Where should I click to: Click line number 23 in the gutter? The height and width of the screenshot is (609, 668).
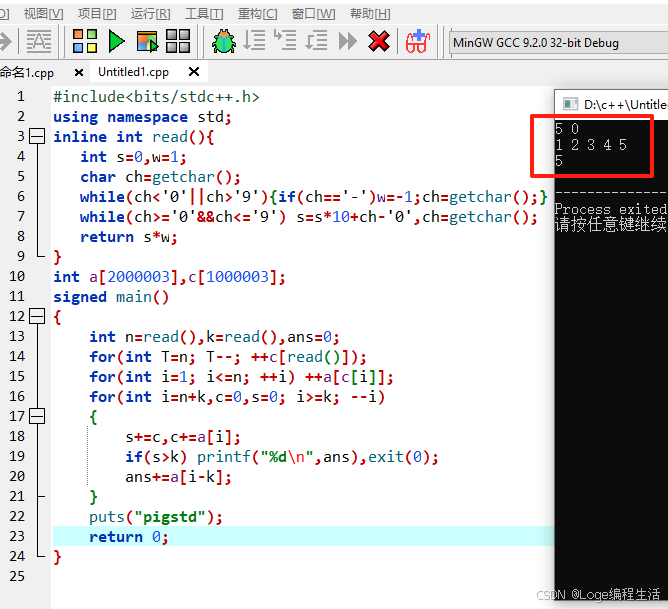coord(17,536)
